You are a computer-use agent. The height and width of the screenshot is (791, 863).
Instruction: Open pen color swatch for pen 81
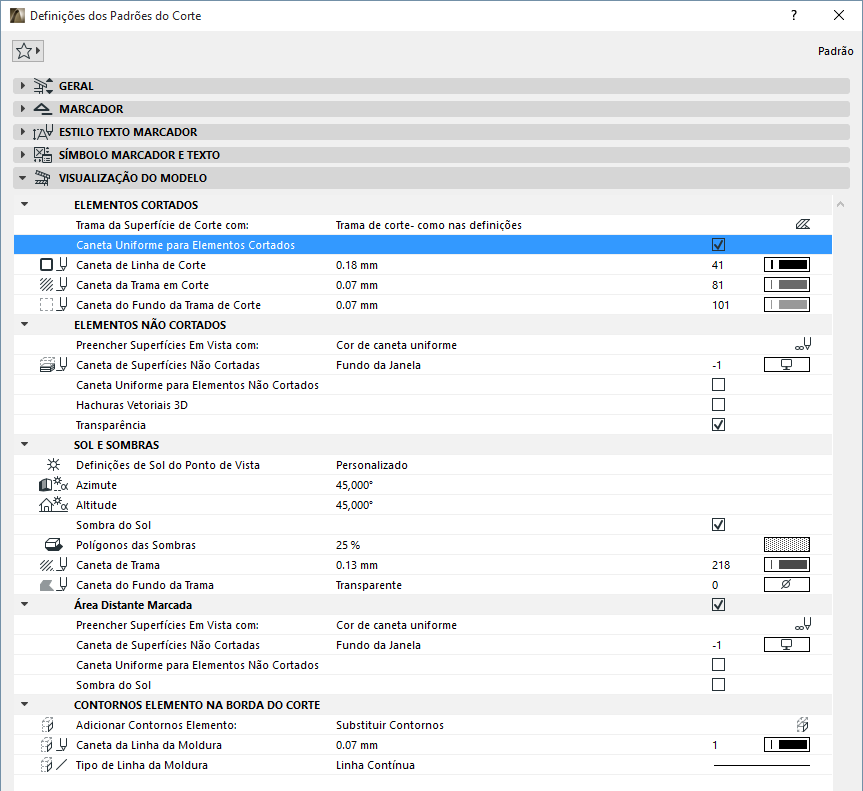(786, 285)
